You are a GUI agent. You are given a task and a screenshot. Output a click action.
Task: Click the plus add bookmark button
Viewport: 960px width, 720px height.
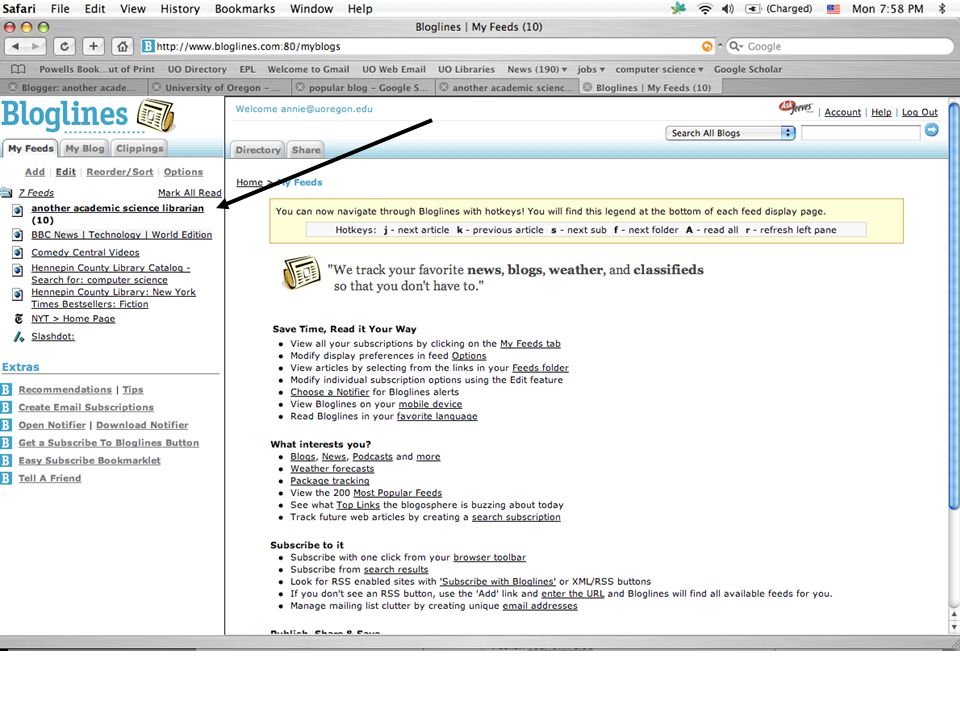coord(93,47)
